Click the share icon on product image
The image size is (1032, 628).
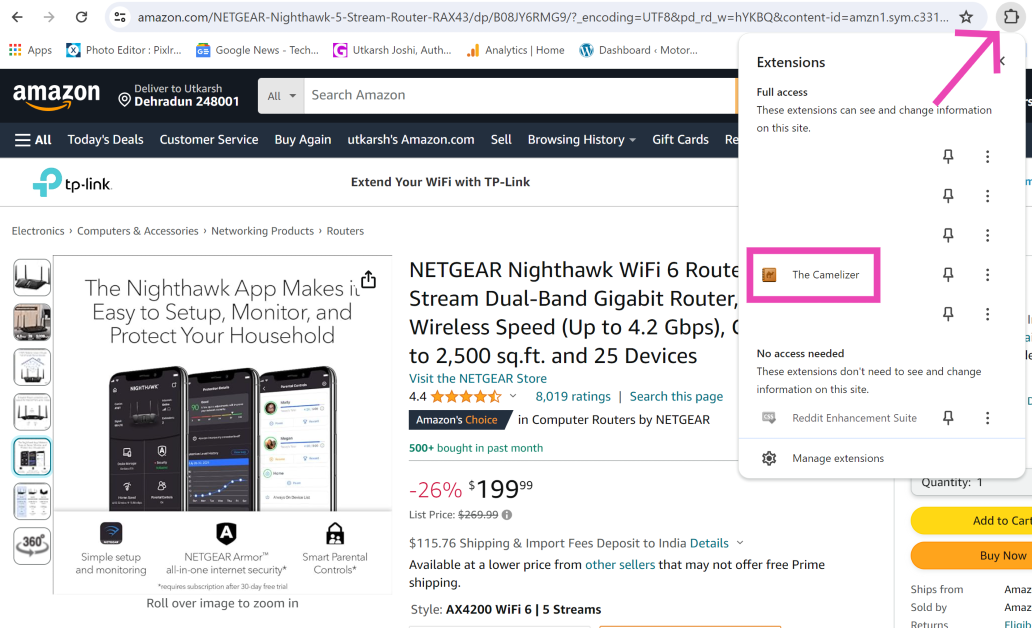368,280
